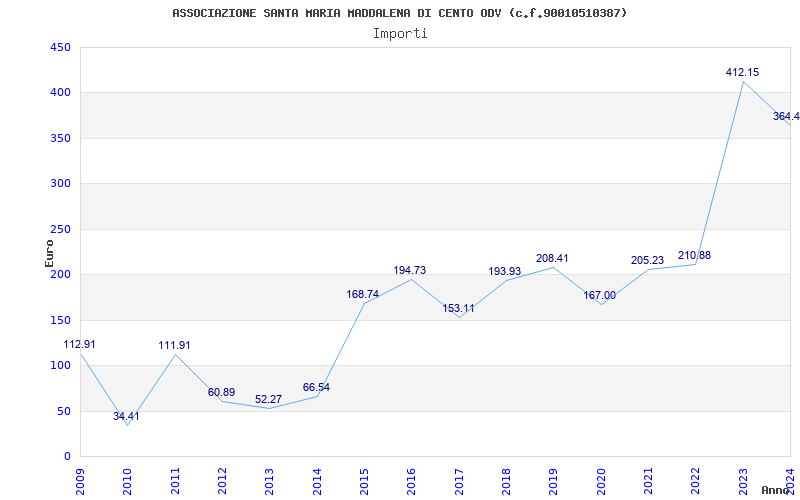Click the x-axis year 2011
Image resolution: width=800 pixels, height=500 pixels.
pos(175,481)
